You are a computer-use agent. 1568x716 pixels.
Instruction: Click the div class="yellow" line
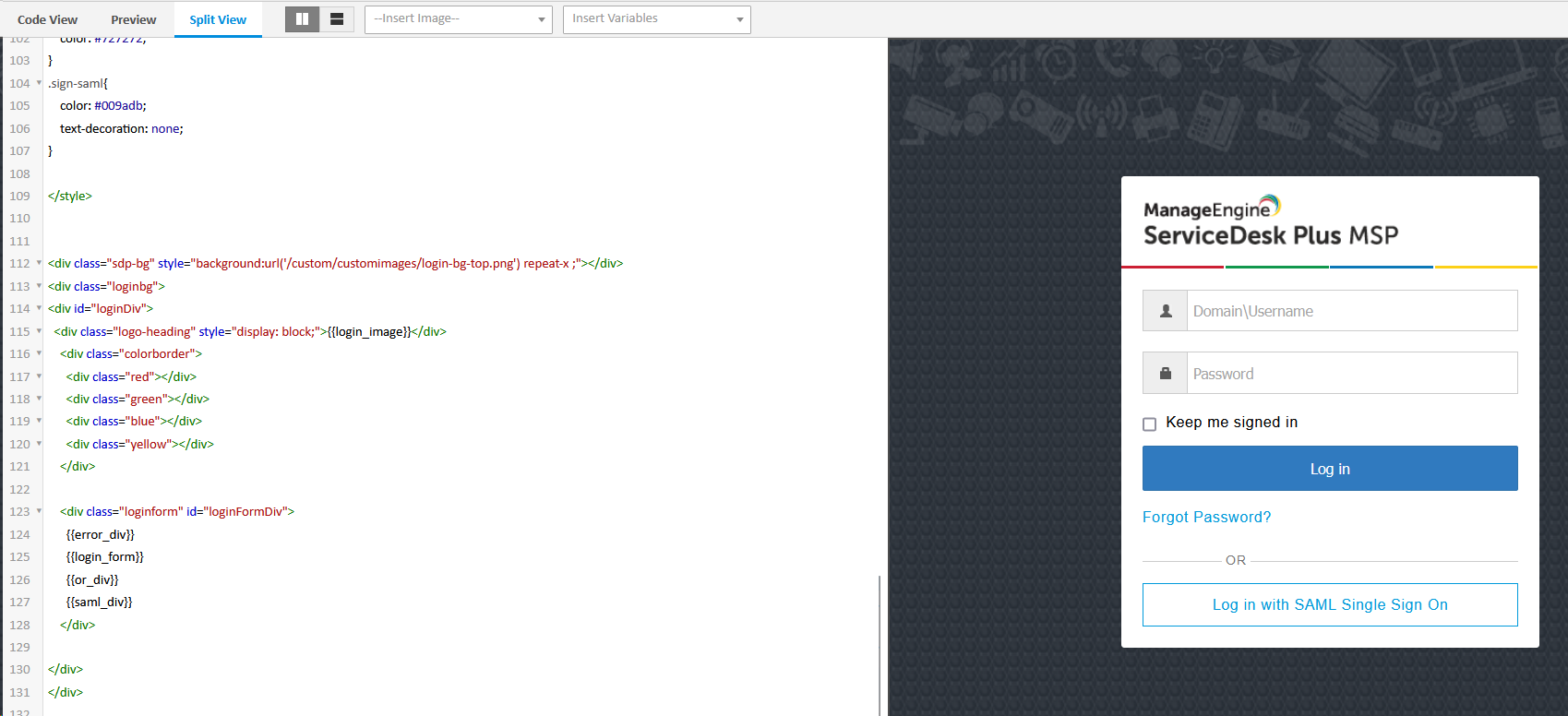click(x=140, y=444)
